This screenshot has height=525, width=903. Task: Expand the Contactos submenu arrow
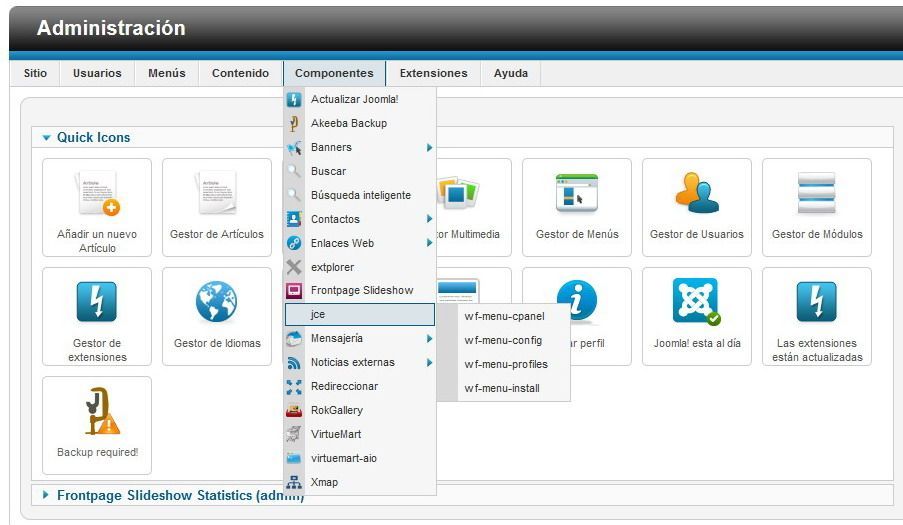click(x=429, y=219)
